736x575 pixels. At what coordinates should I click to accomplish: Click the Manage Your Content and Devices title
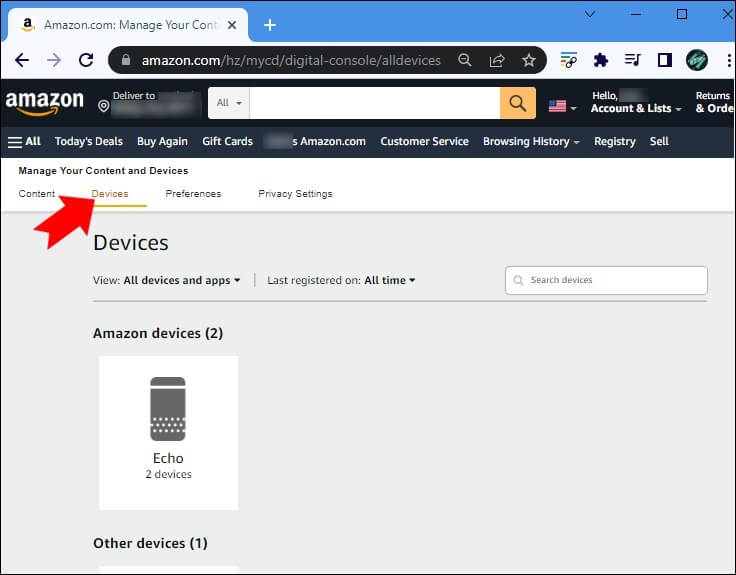103,171
